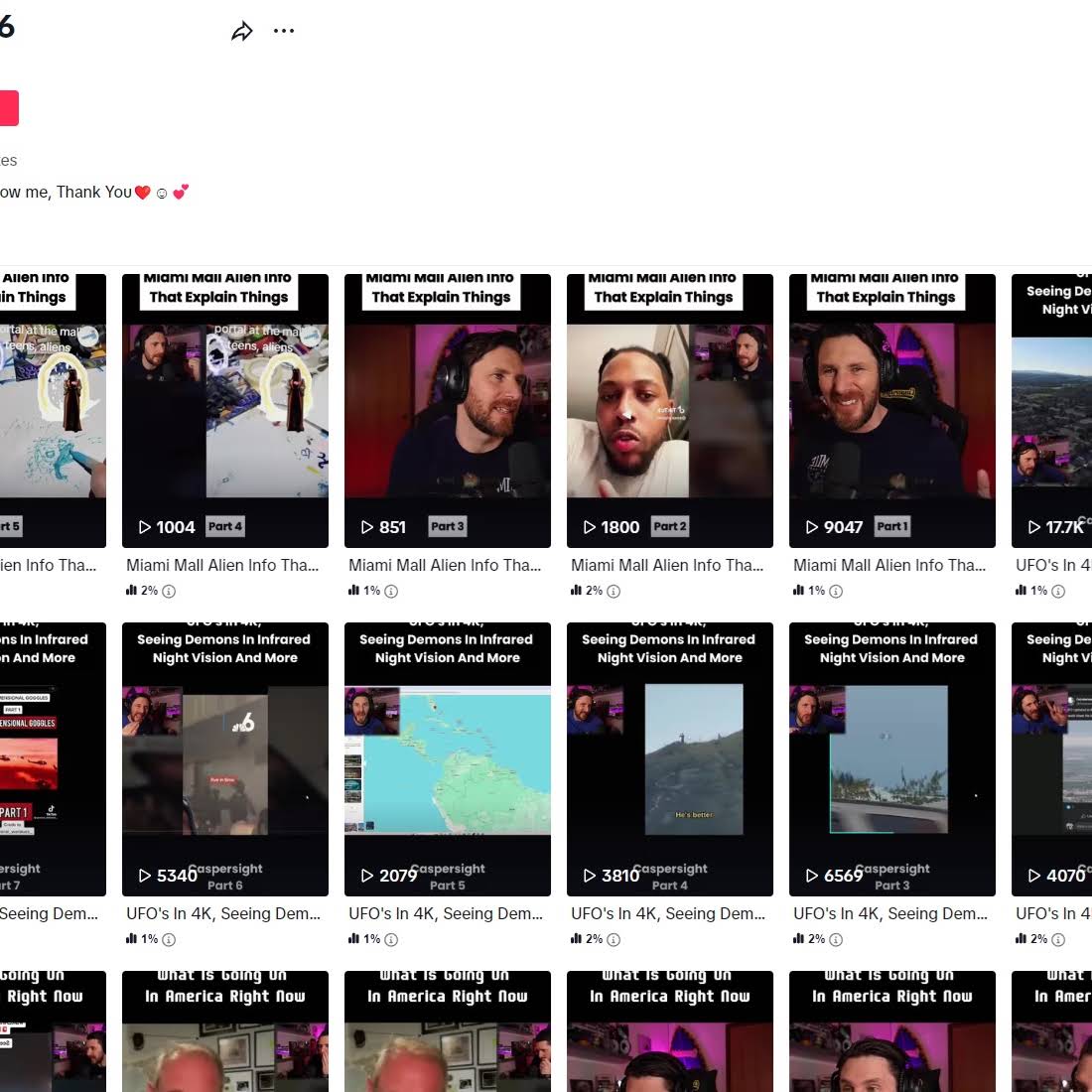
Task: Click the info icon under the 4070-view video
Action: 1058,939
